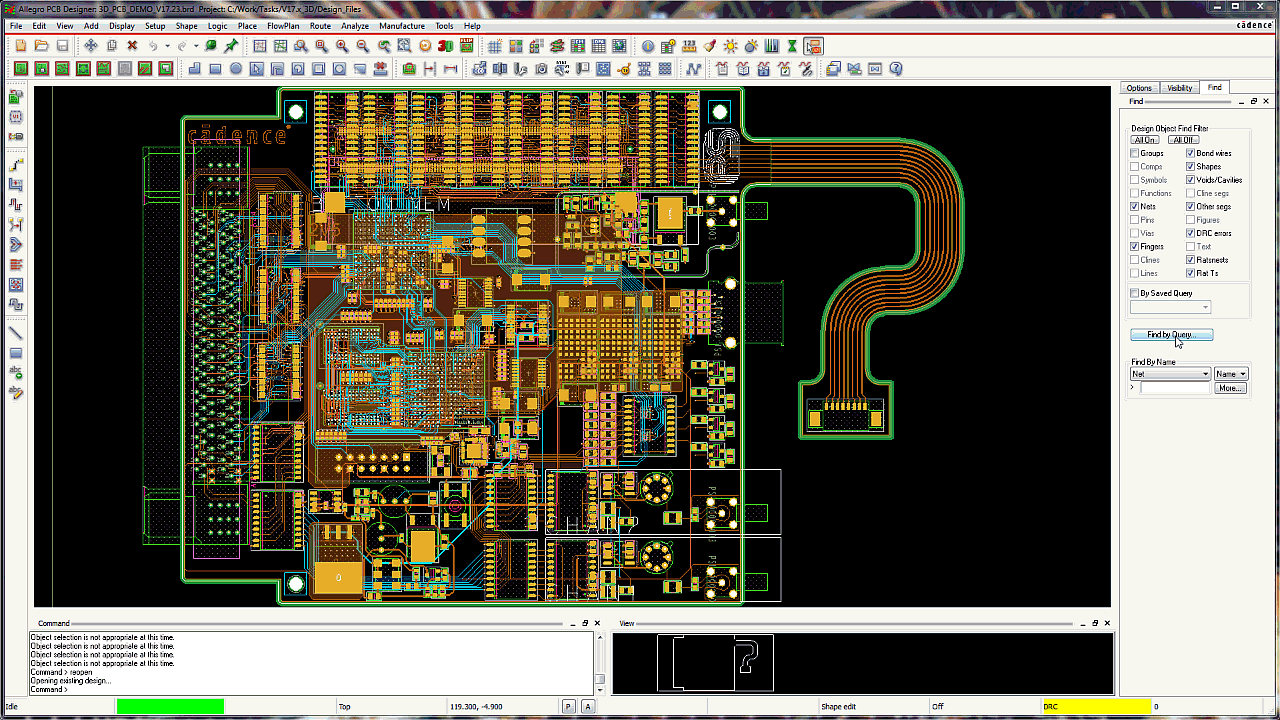1280x720 pixels.
Task: Uncheck the Other segs checkbox
Action: [1191, 206]
